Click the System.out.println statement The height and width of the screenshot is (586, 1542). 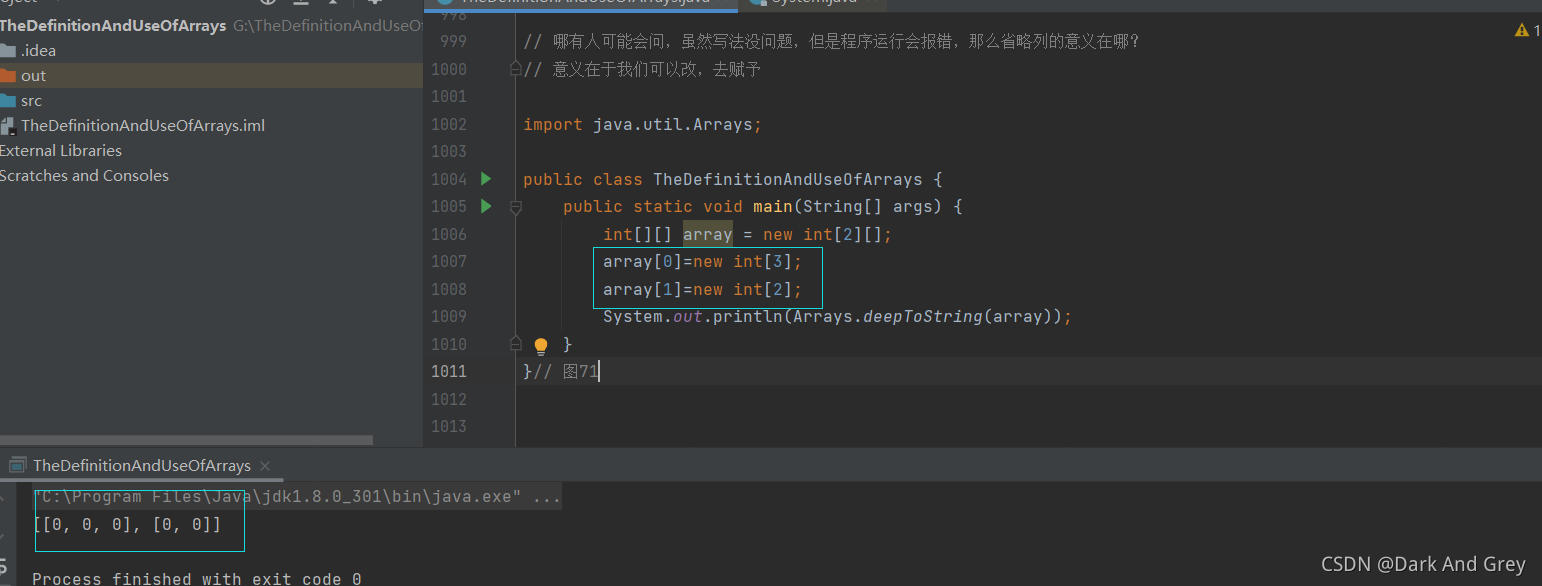[x=837, y=317]
